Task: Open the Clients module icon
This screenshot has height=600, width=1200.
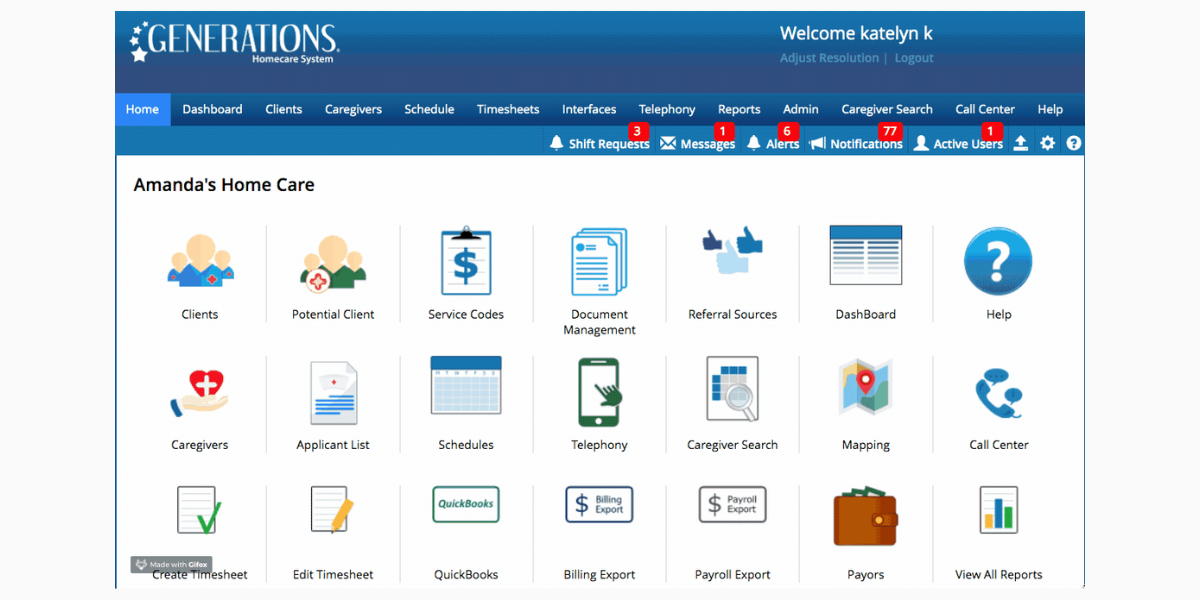Action: click(199, 260)
